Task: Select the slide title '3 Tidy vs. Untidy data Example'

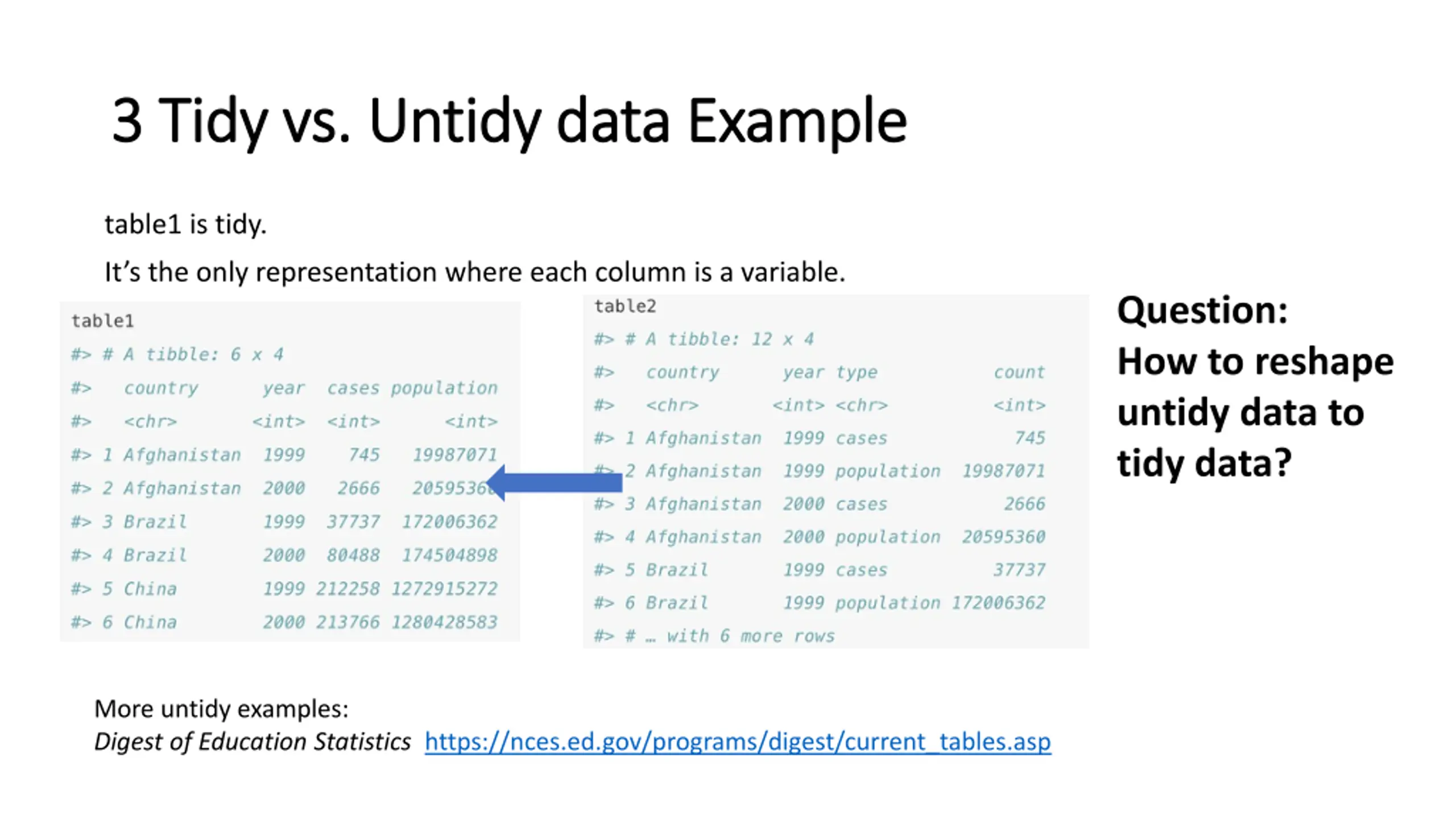Action: tap(509, 121)
